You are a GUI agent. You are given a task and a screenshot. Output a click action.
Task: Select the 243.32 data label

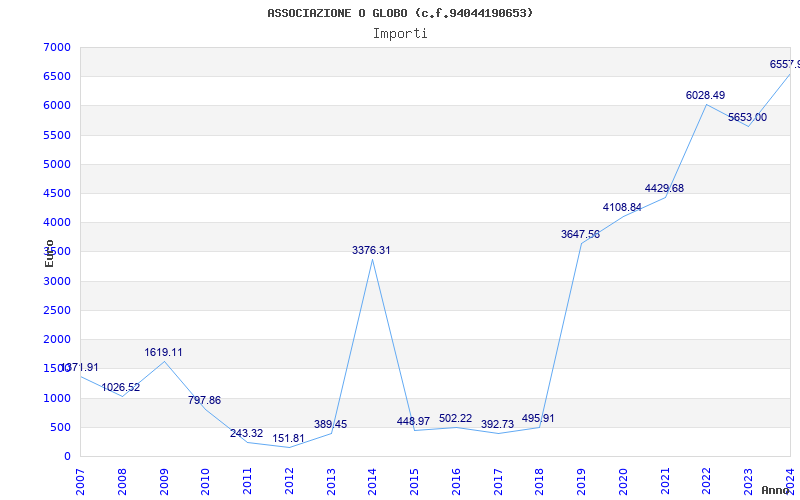click(246, 433)
